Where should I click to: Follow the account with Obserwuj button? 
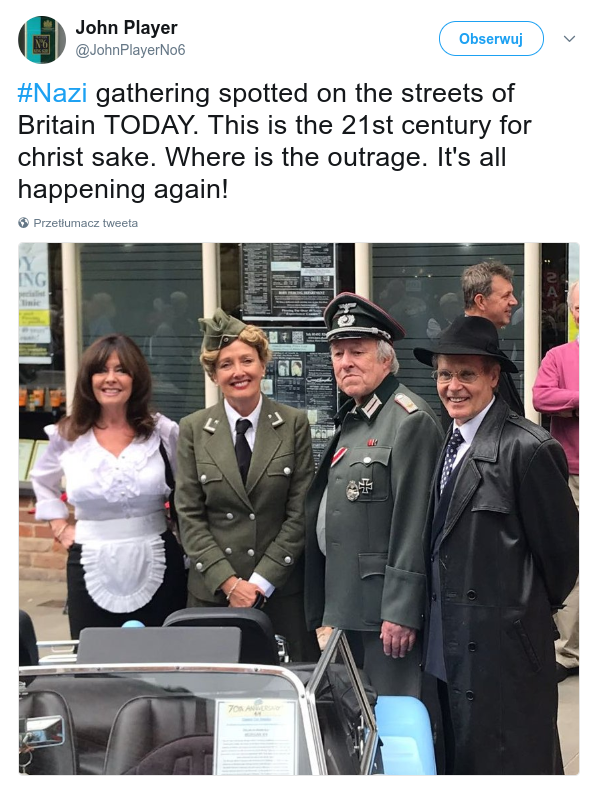point(491,39)
